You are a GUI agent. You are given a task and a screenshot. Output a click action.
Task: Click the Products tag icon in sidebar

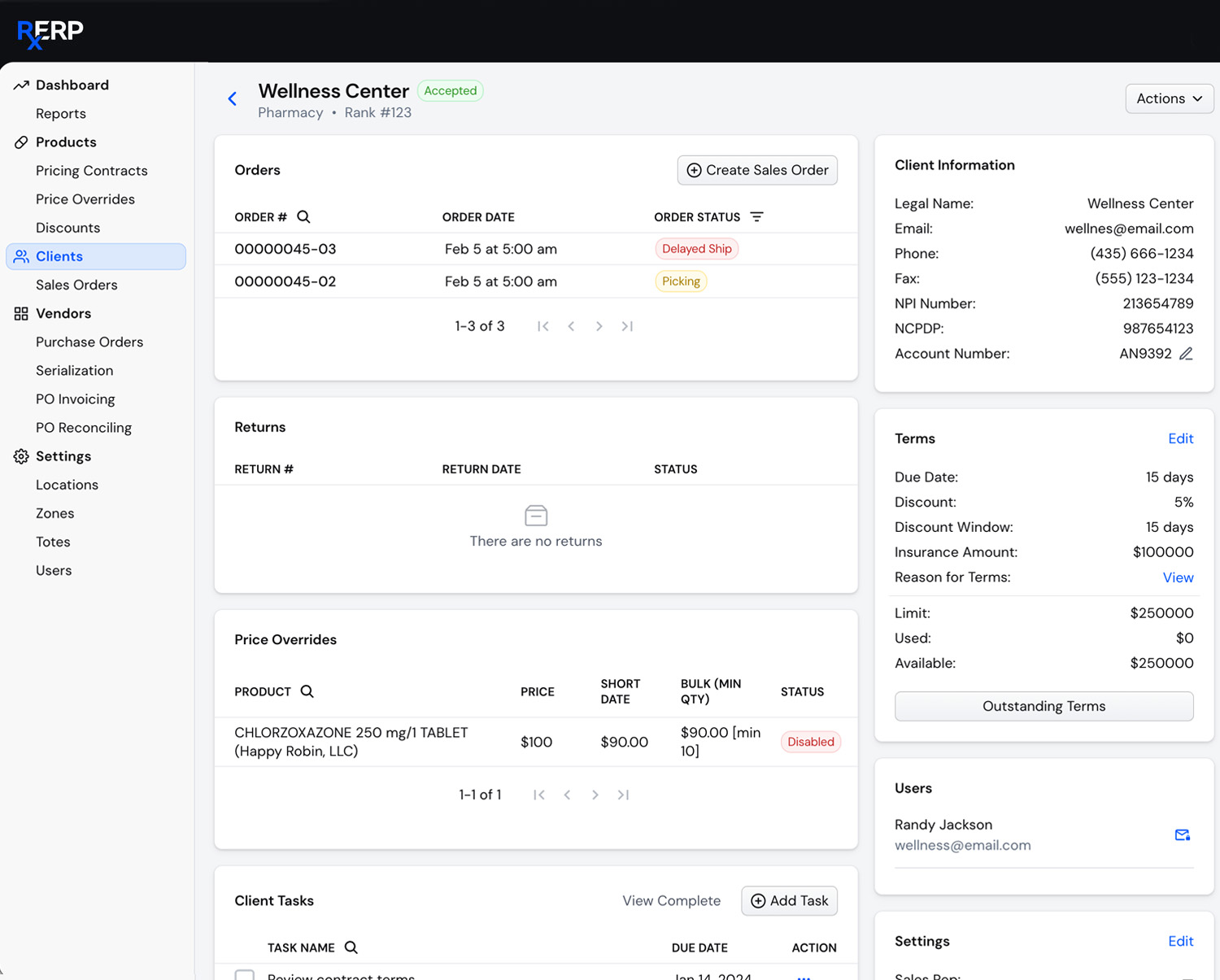click(21, 142)
